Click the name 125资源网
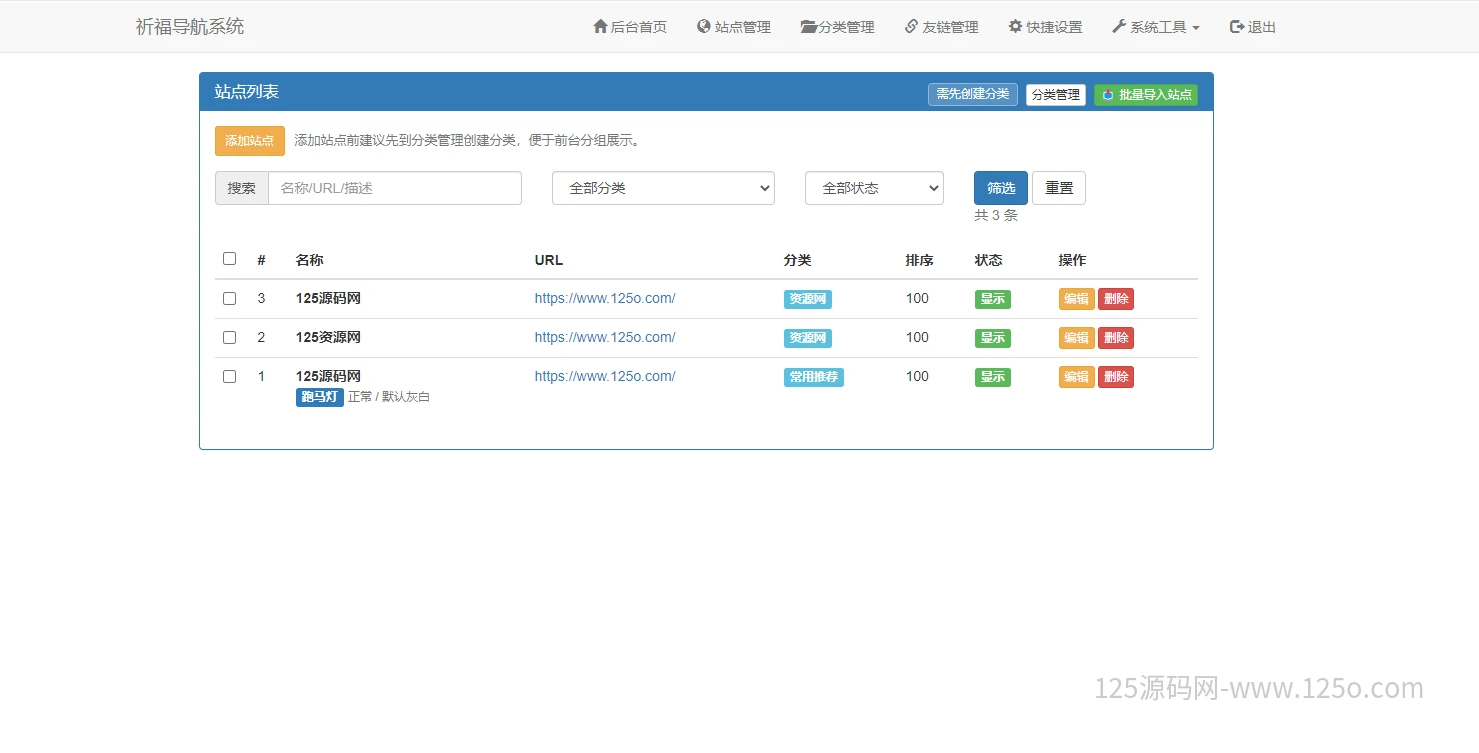Image resolution: width=1479 pixels, height=753 pixels. click(328, 337)
